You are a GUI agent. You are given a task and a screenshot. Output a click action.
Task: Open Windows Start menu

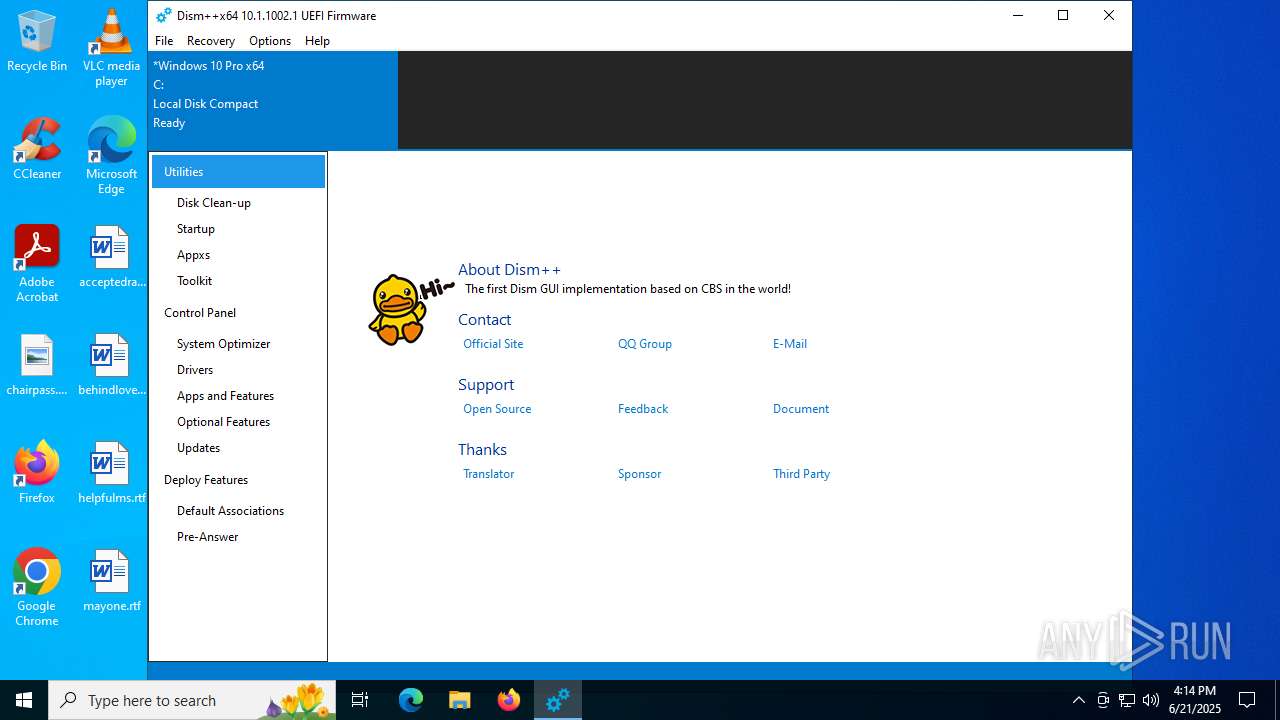pos(24,700)
